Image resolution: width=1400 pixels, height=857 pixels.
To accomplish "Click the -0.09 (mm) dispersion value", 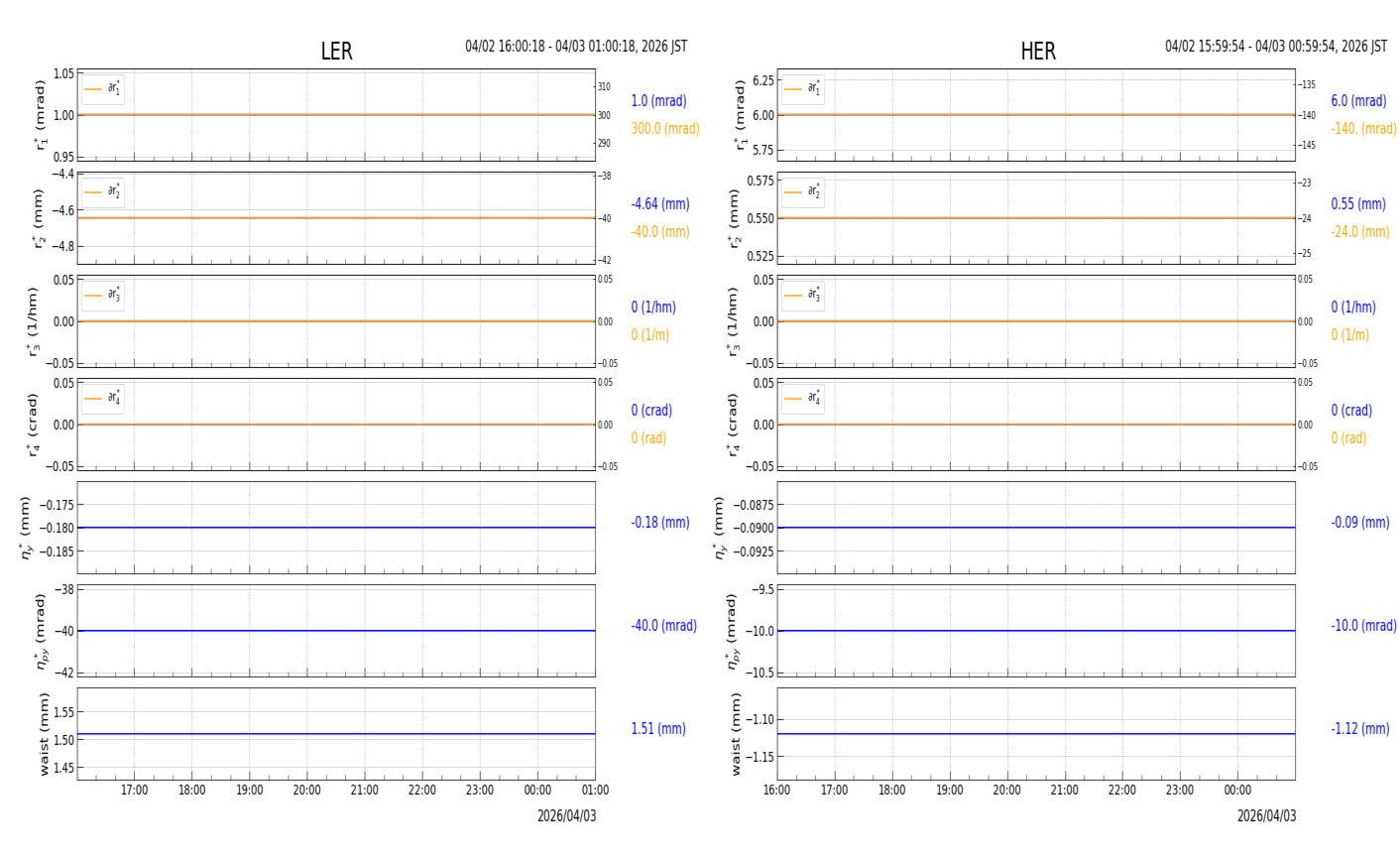I will coord(1360,523).
